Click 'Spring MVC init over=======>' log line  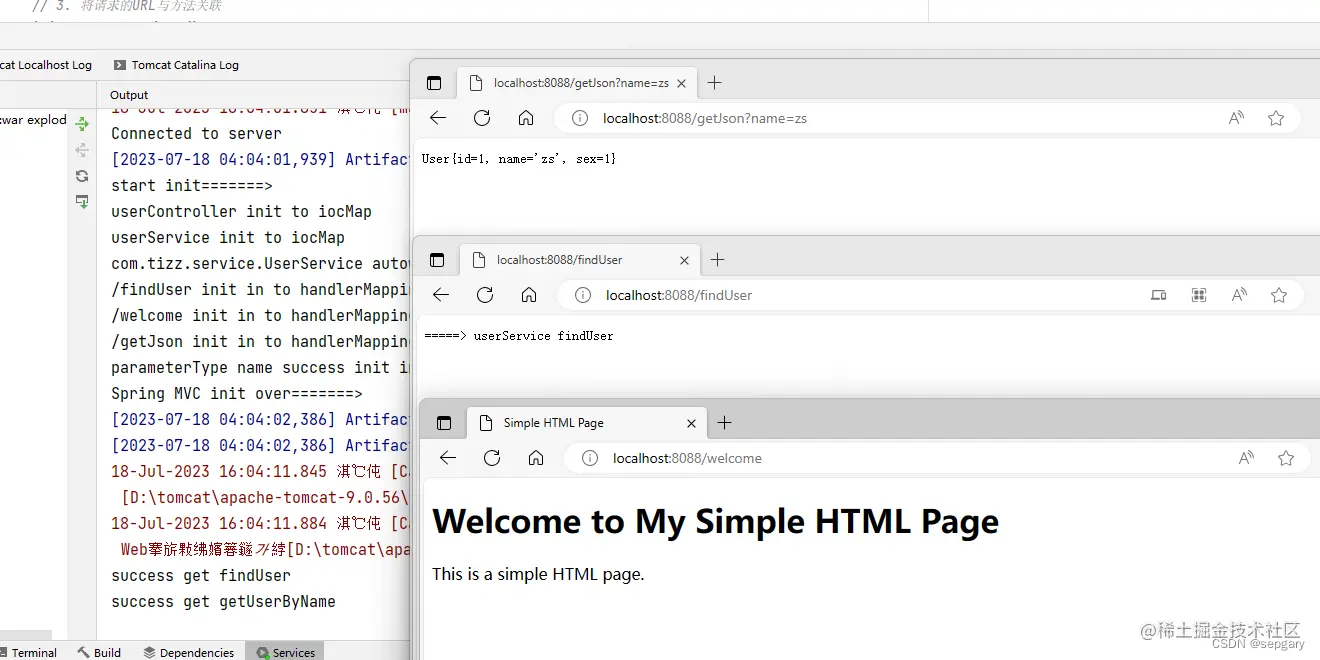click(x=237, y=393)
